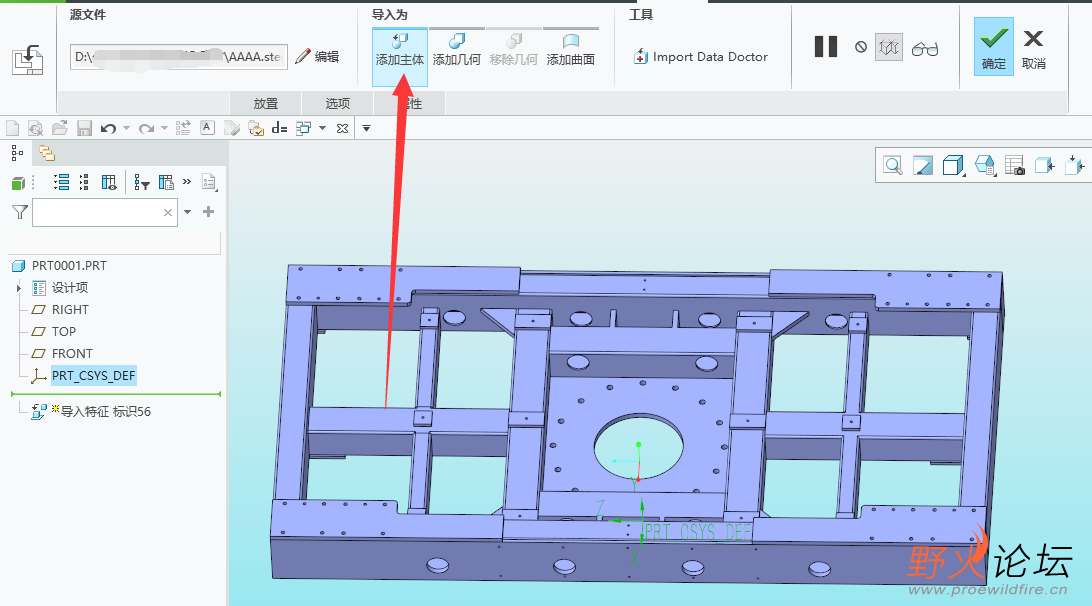Image resolution: width=1092 pixels, height=606 pixels.
Task: Switch to the Layer Tree folder tab
Action: [47, 153]
